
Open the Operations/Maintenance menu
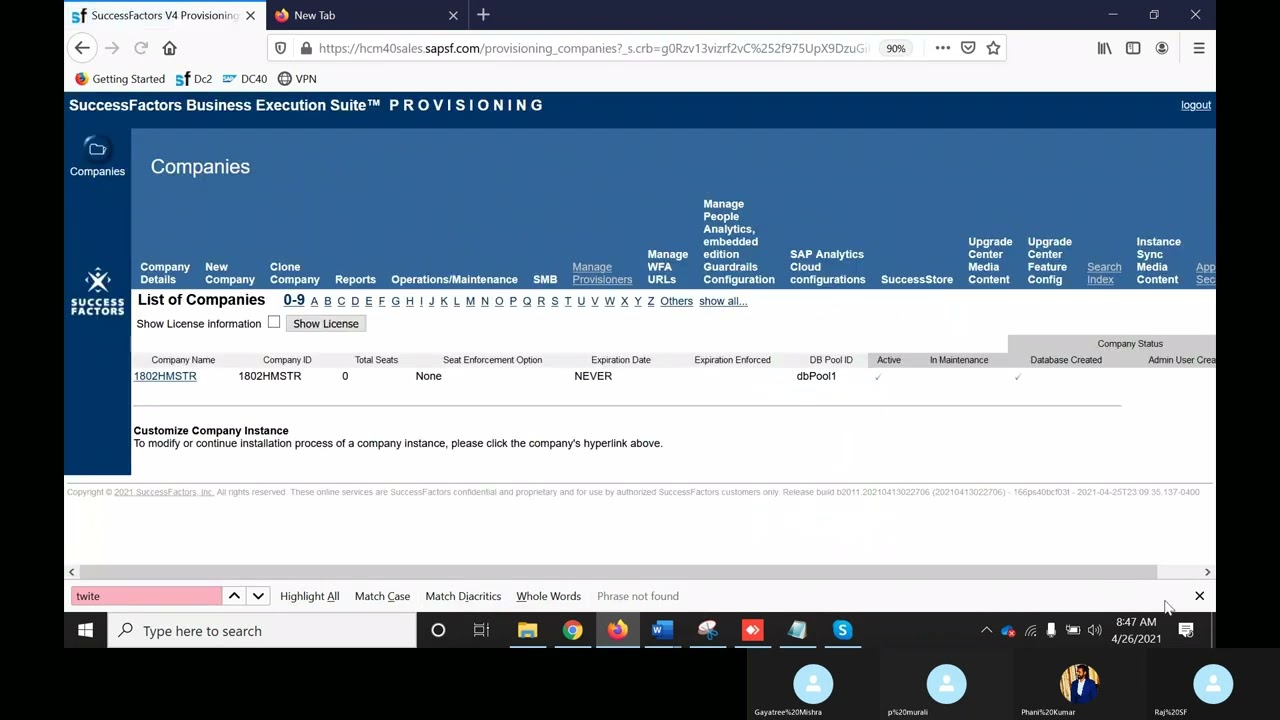tap(454, 280)
